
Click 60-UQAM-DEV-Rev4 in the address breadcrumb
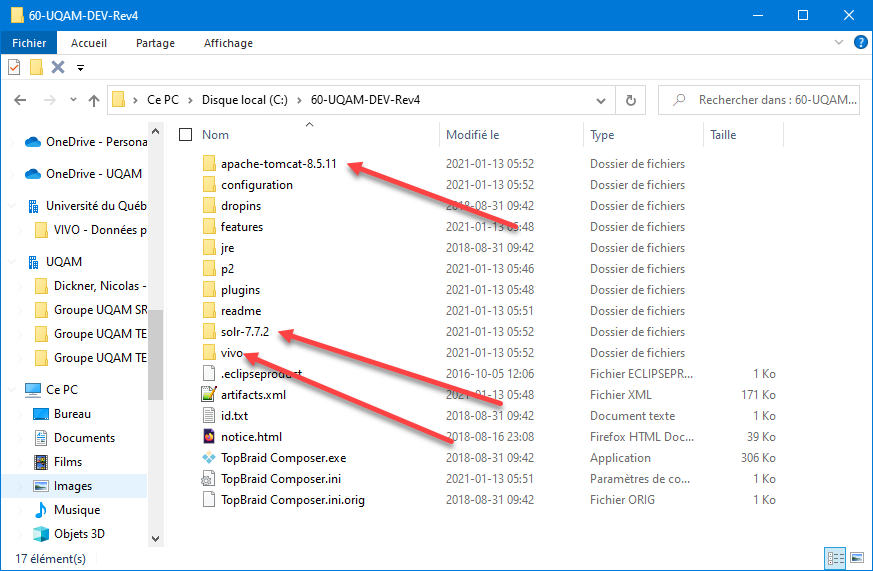tap(365, 100)
